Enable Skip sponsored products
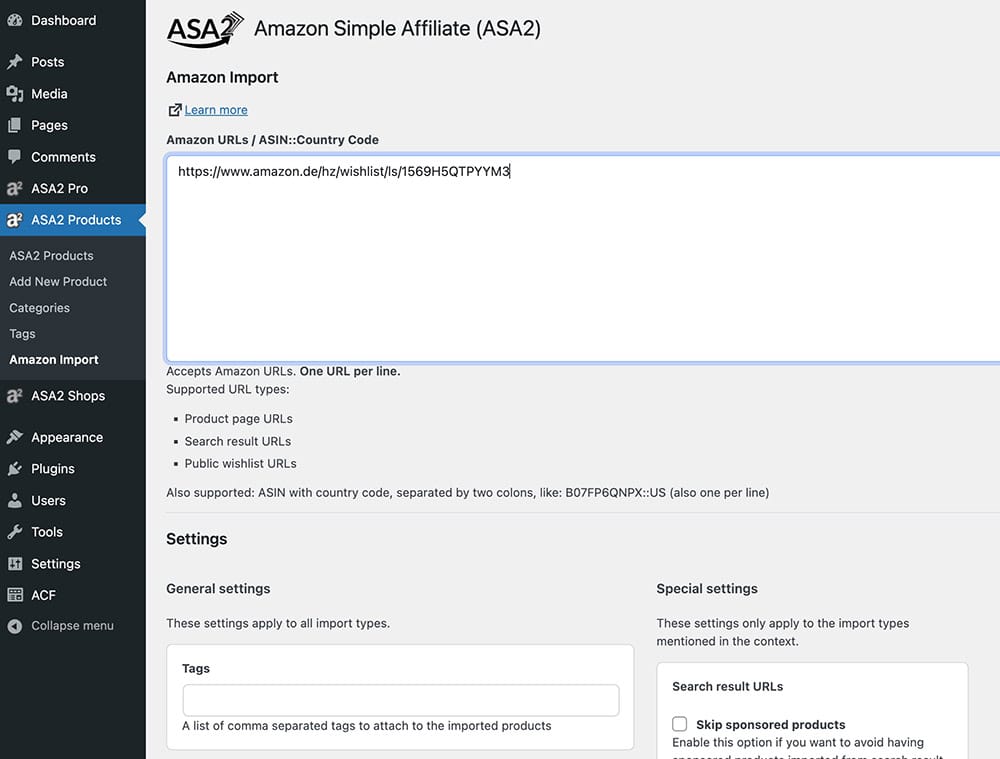Viewport: 1000px width, 759px height. pyautogui.click(x=679, y=723)
